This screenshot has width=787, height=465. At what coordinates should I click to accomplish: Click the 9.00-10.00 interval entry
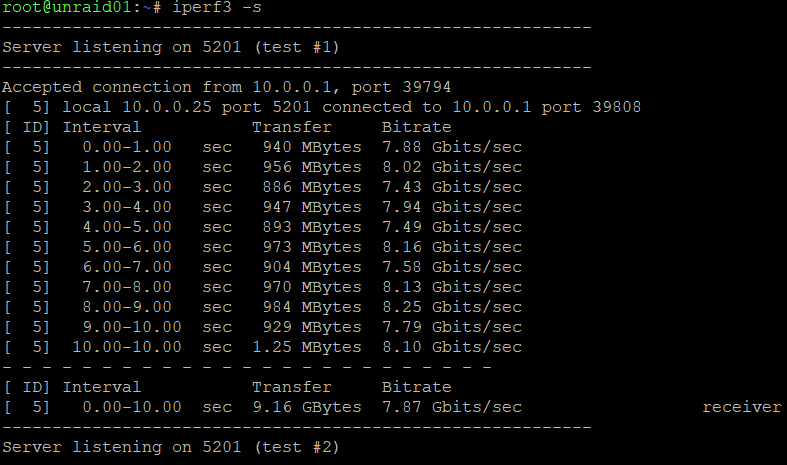tap(132, 327)
